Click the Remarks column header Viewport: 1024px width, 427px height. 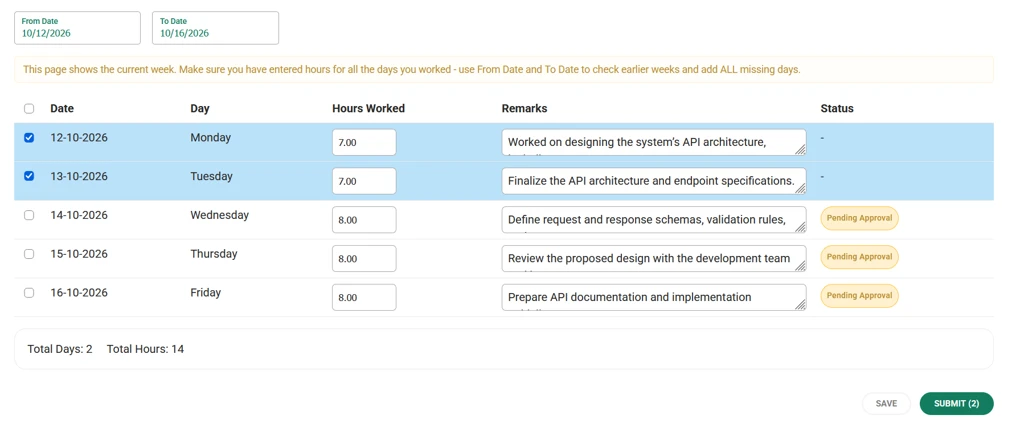[x=524, y=108]
